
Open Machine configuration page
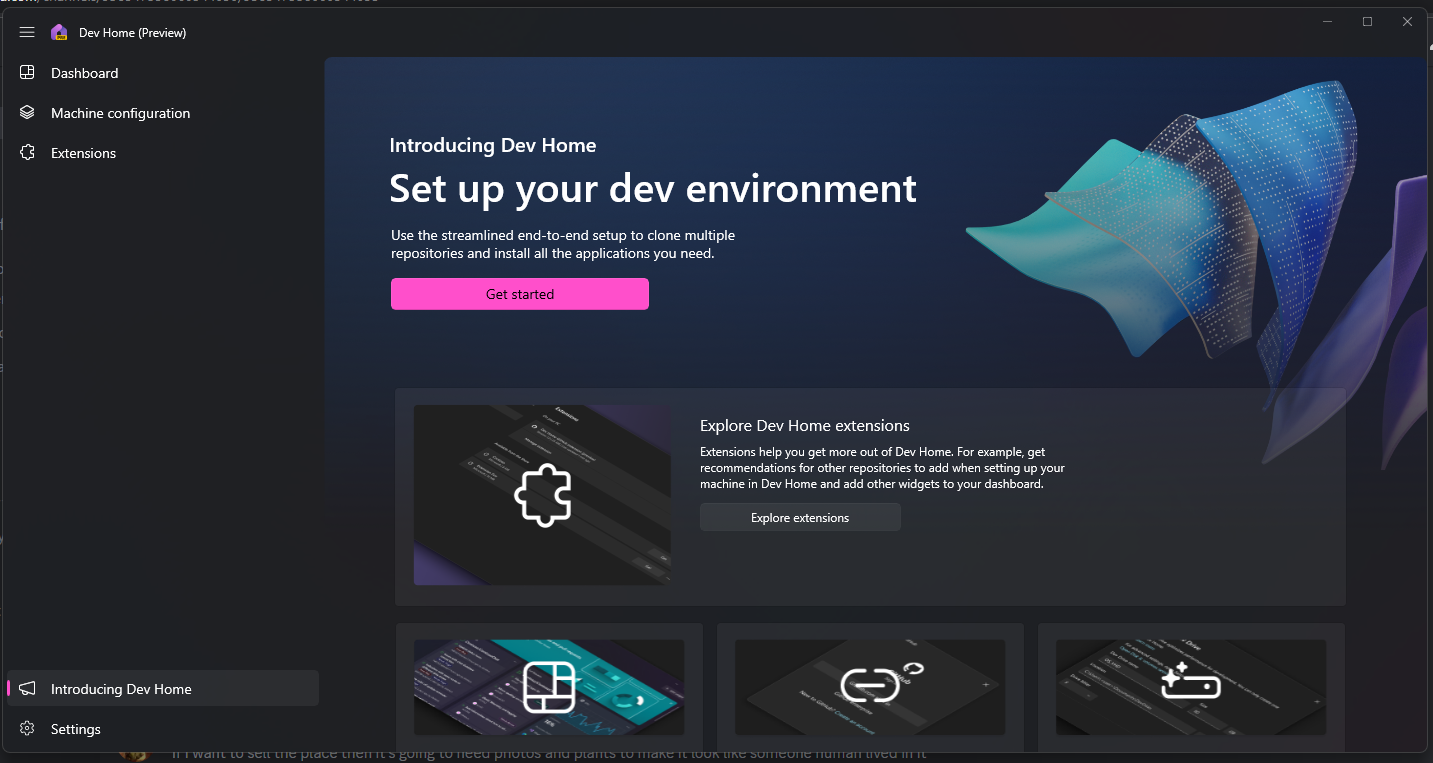120,113
